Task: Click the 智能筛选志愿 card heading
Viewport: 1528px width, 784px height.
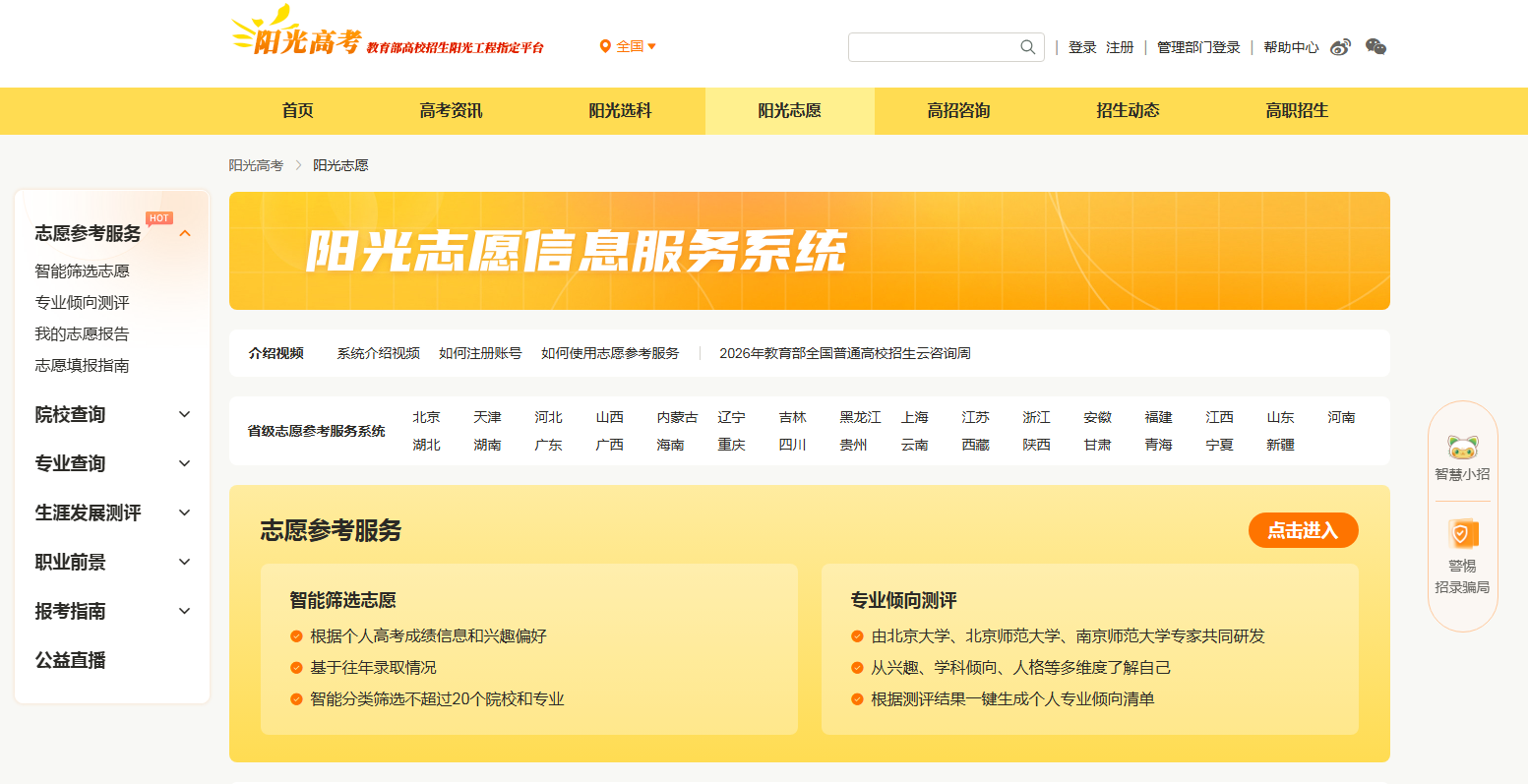Action: point(343,600)
